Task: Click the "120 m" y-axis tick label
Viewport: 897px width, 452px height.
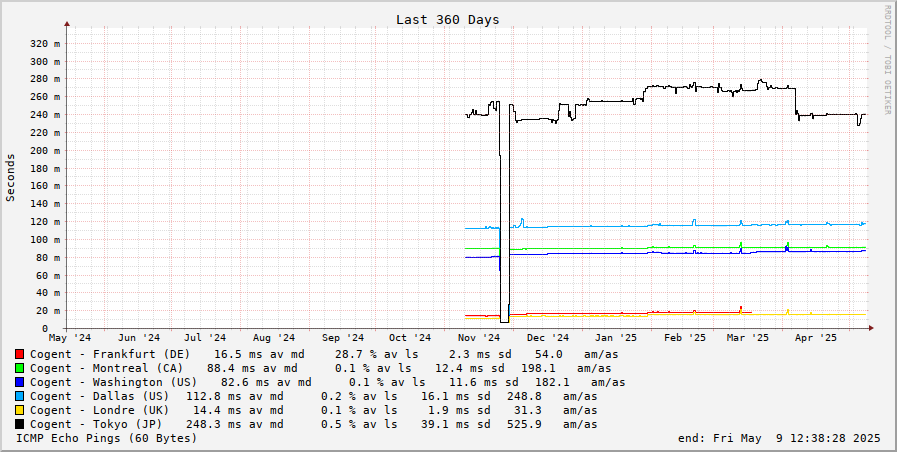Action: pyautogui.click(x=46, y=221)
